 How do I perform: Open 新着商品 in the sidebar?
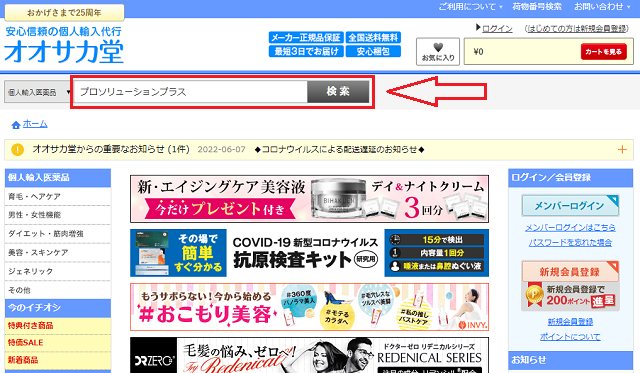pyautogui.click(x=58, y=360)
